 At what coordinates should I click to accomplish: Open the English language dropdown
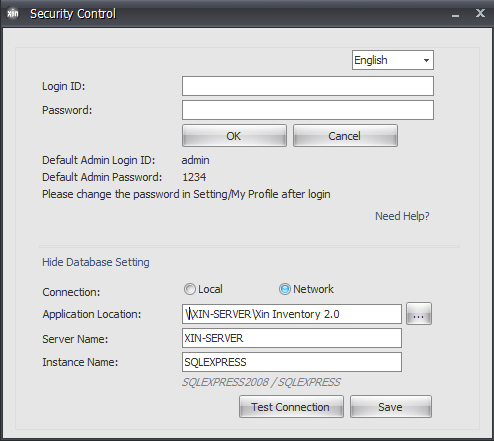click(x=393, y=60)
